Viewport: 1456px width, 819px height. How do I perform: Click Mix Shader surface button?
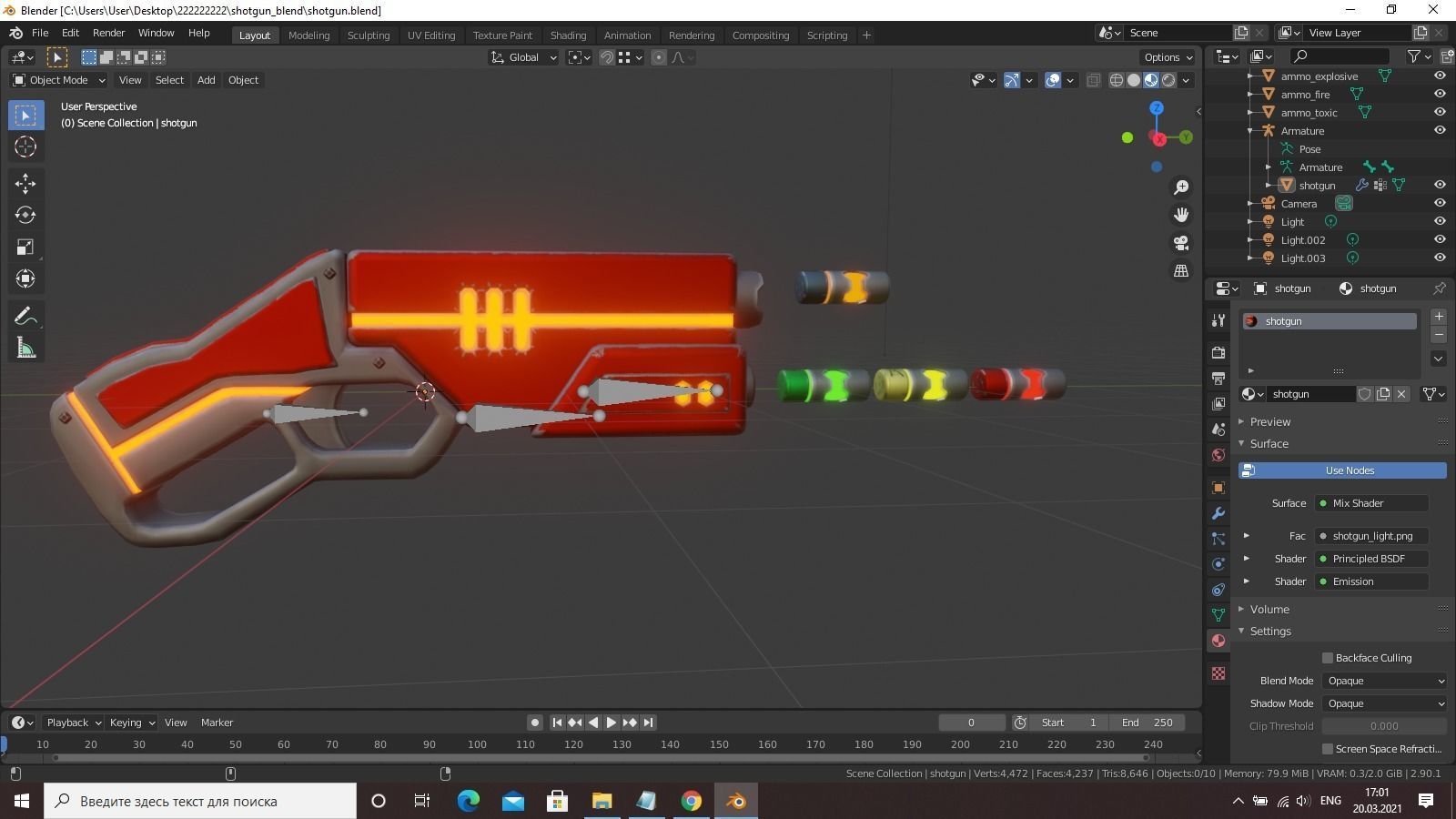pyautogui.click(x=1372, y=503)
